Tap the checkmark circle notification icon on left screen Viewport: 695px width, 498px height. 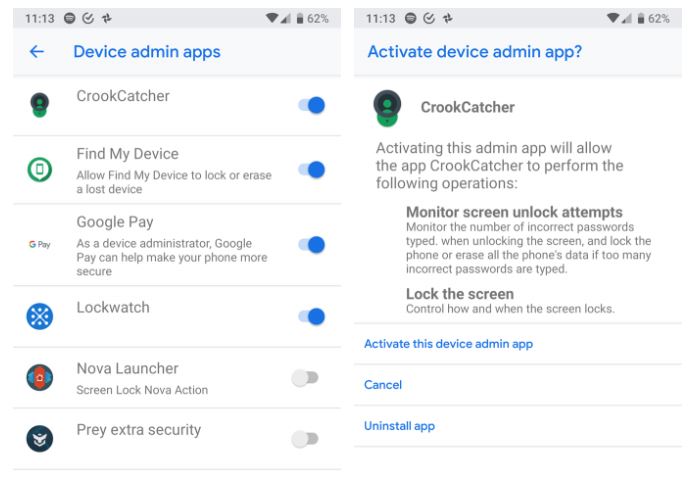click(88, 18)
